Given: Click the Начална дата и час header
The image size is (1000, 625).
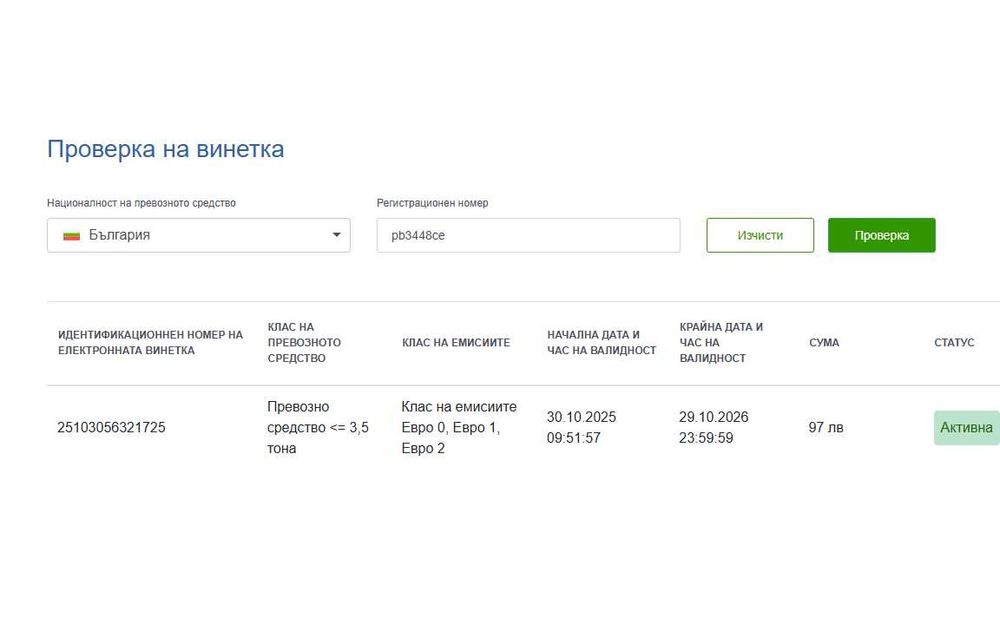Looking at the screenshot, I should pyautogui.click(x=601, y=342).
